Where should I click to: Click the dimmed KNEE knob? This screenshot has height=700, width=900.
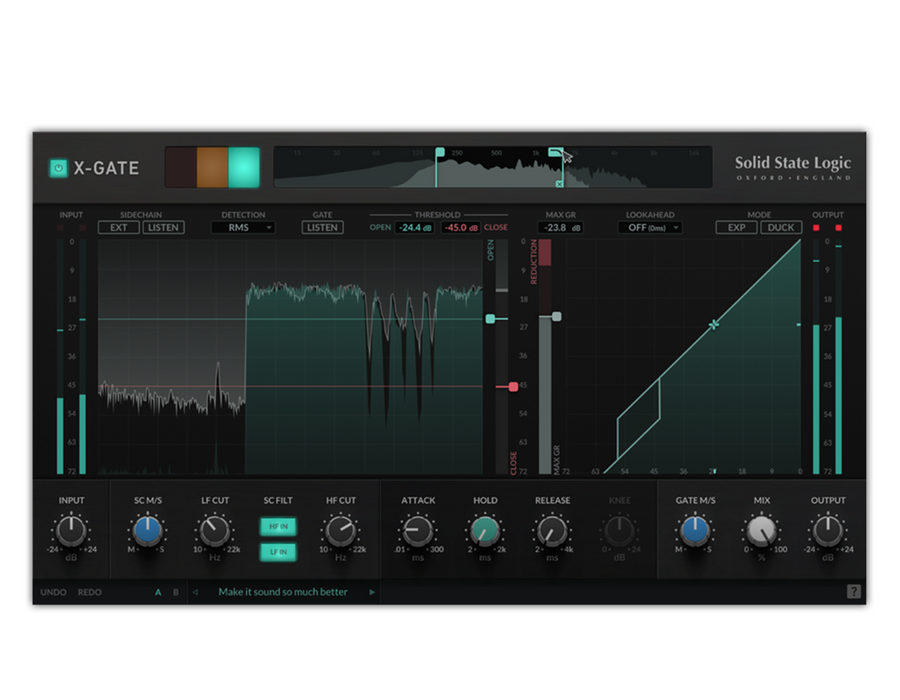coord(619,531)
